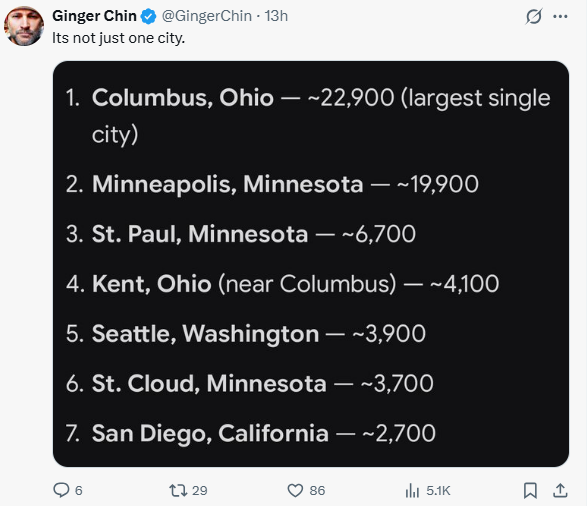The width and height of the screenshot is (587, 506).
Task: Open Ginger Chin's profile avatar
Action: [x=24, y=26]
